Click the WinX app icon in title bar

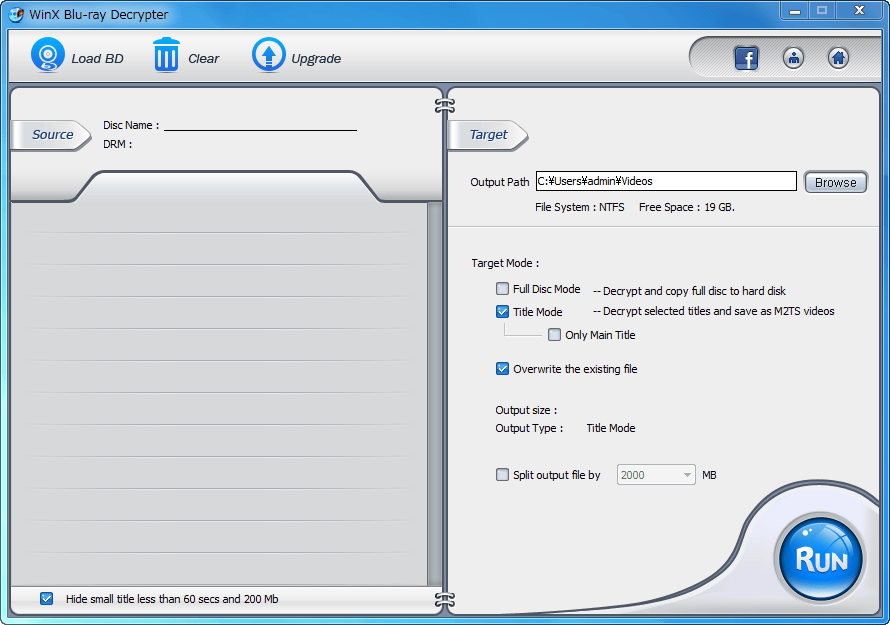16,14
